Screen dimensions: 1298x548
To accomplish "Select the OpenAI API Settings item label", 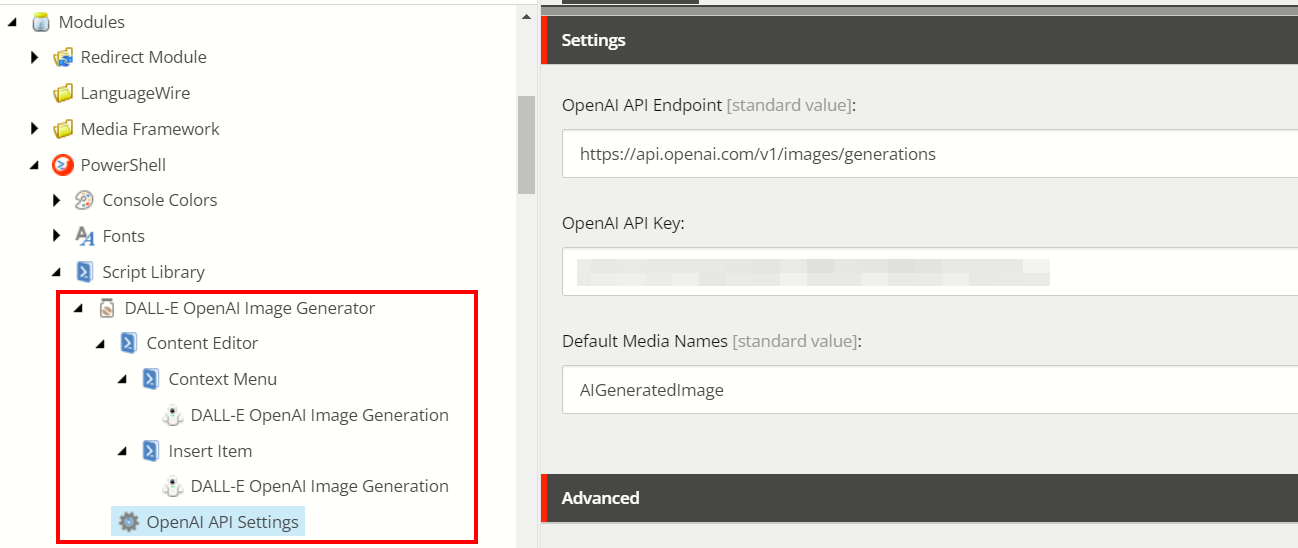I will pyautogui.click(x=222, y=522).
